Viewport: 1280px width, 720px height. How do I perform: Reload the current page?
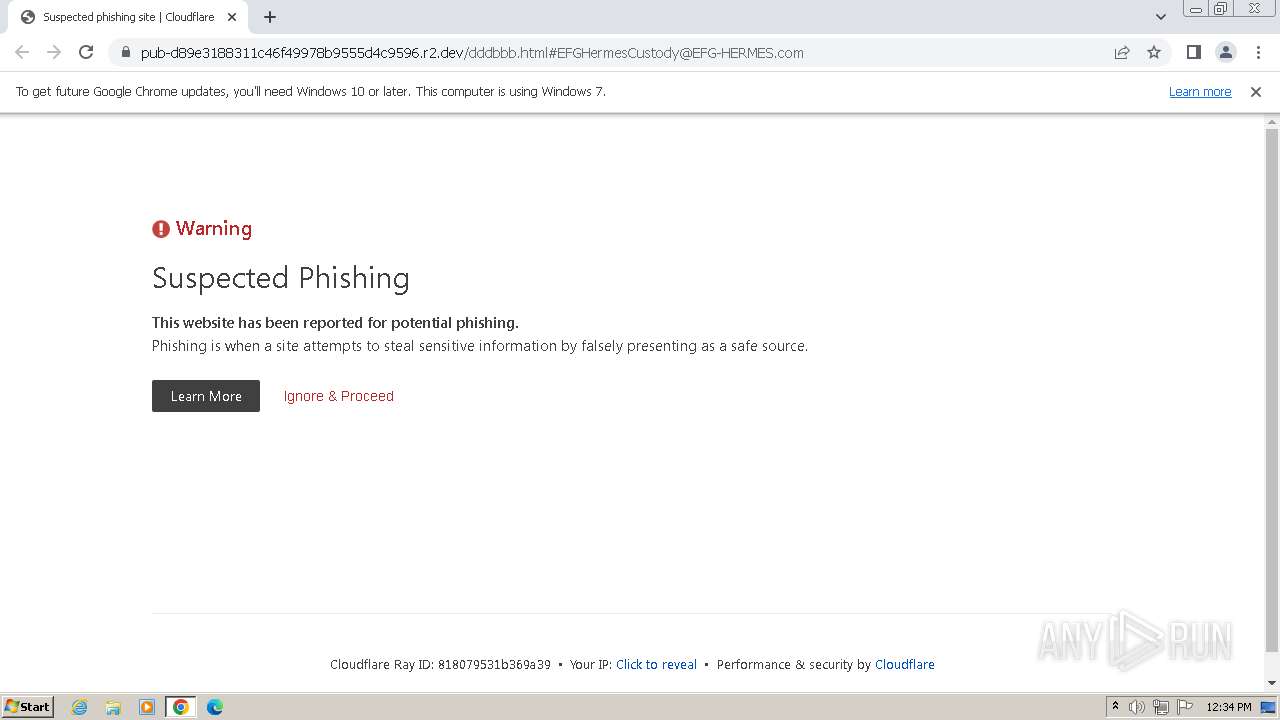(86, 53)
